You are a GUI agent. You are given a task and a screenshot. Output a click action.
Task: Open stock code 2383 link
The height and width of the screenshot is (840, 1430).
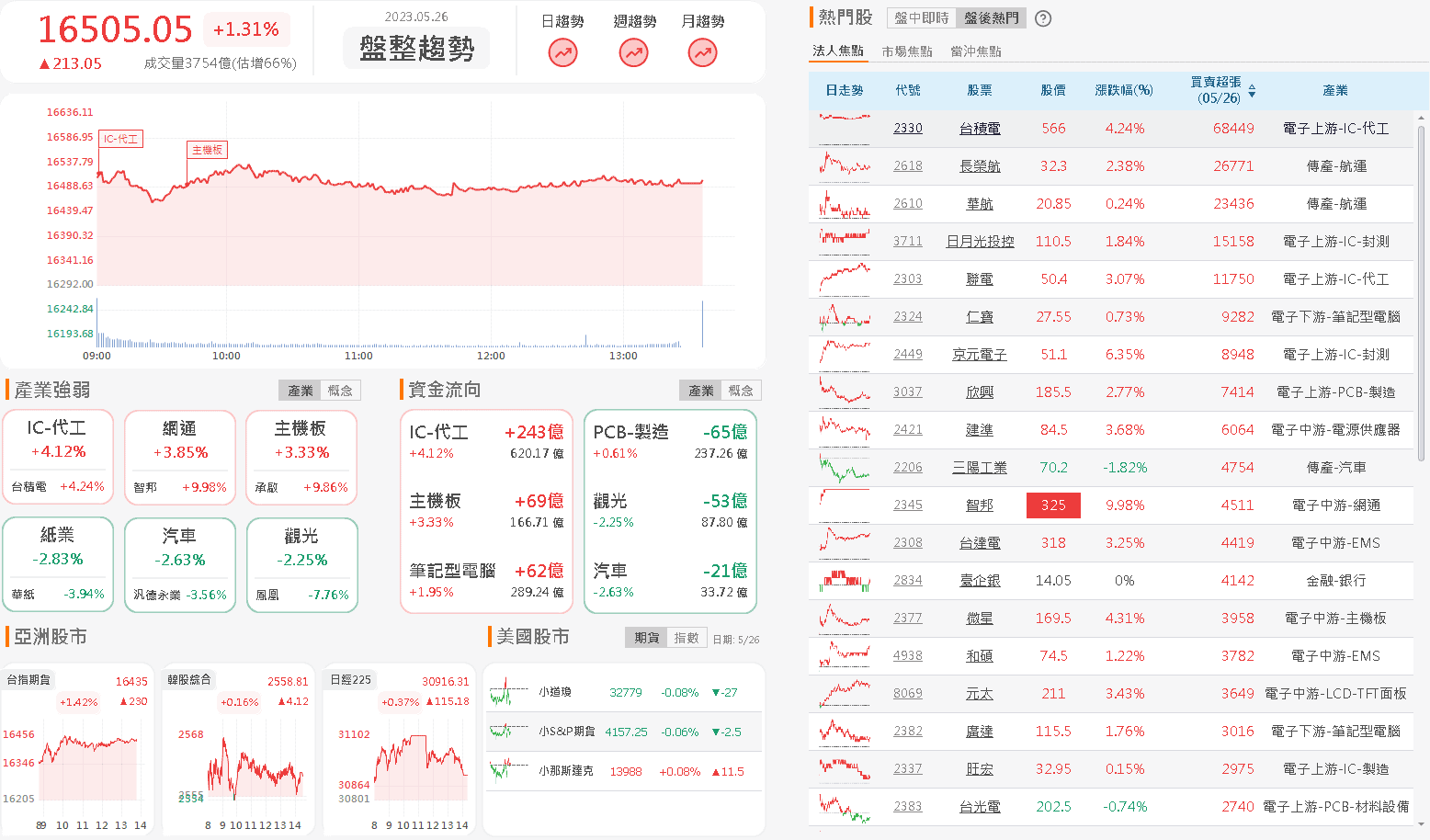(908, 807)
